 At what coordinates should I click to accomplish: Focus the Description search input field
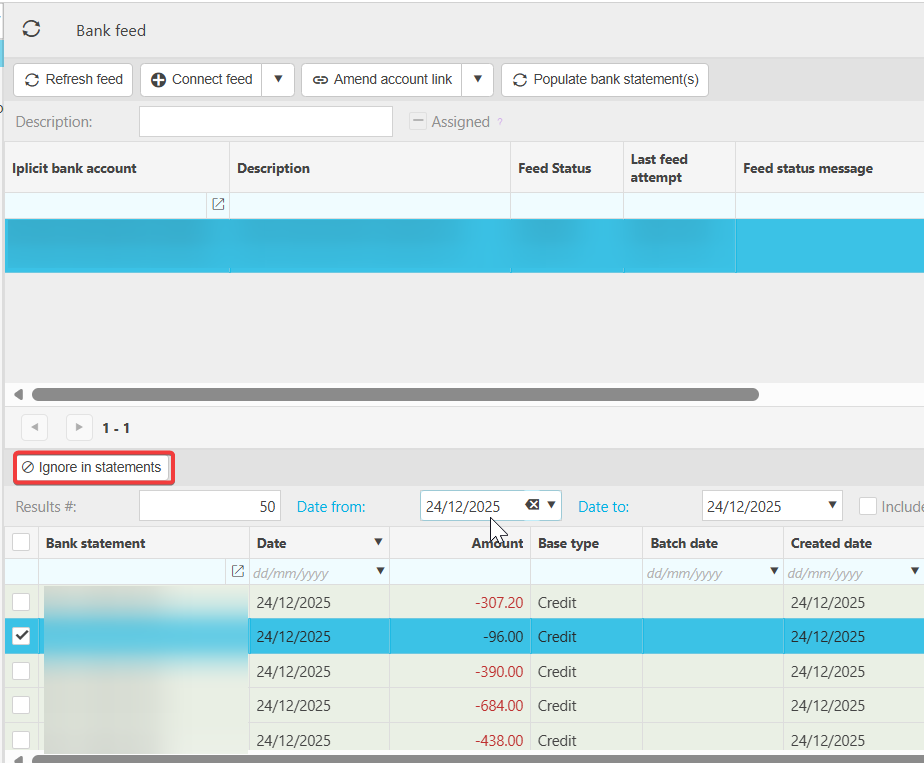coord(266,121)
